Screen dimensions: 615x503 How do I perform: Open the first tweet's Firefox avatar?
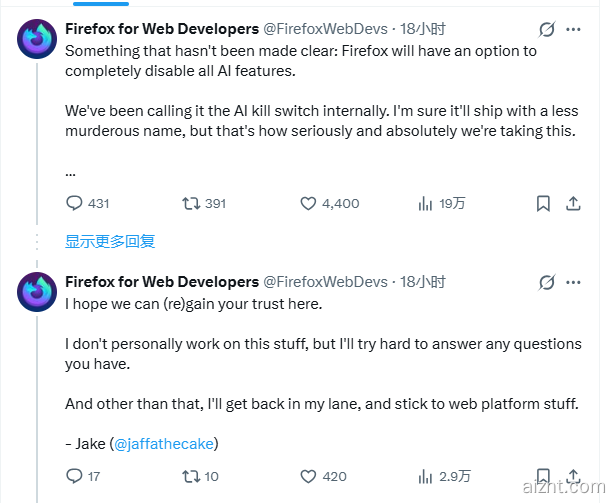38,40
